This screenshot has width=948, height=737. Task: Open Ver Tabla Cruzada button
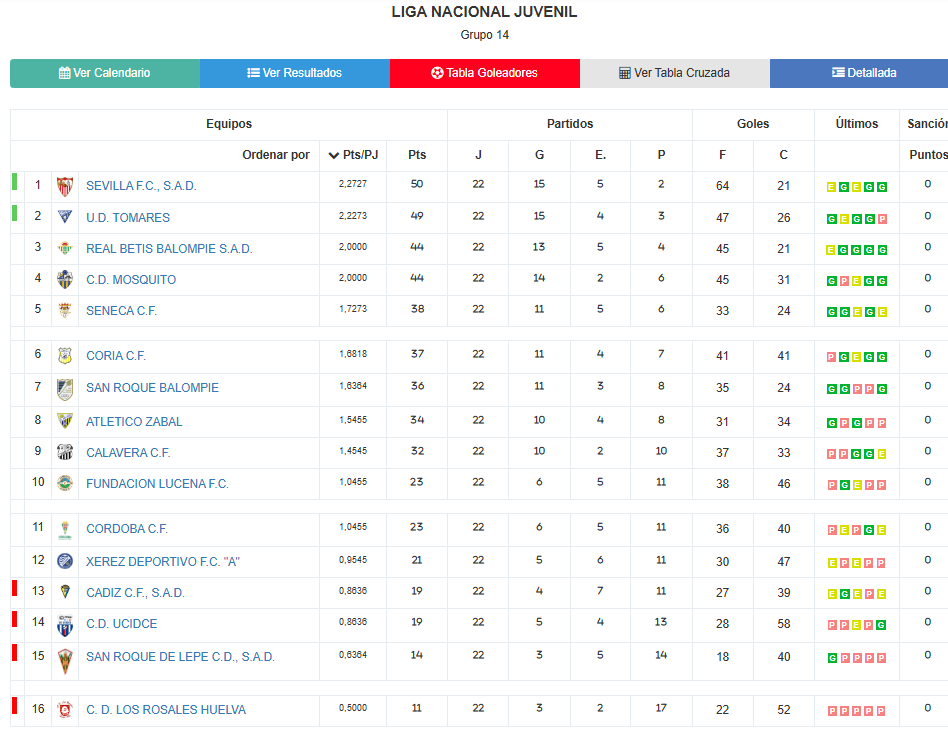pos(674,73)
